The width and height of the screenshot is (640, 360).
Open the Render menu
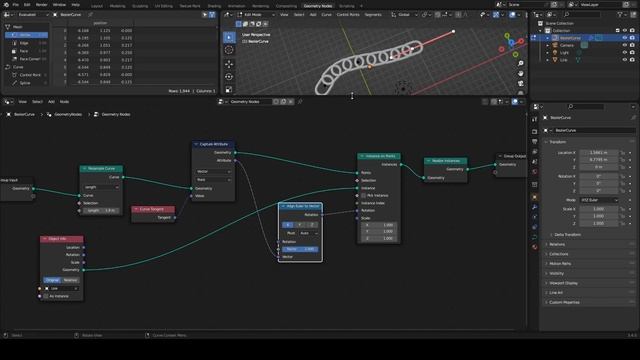[x=42, y=4]
